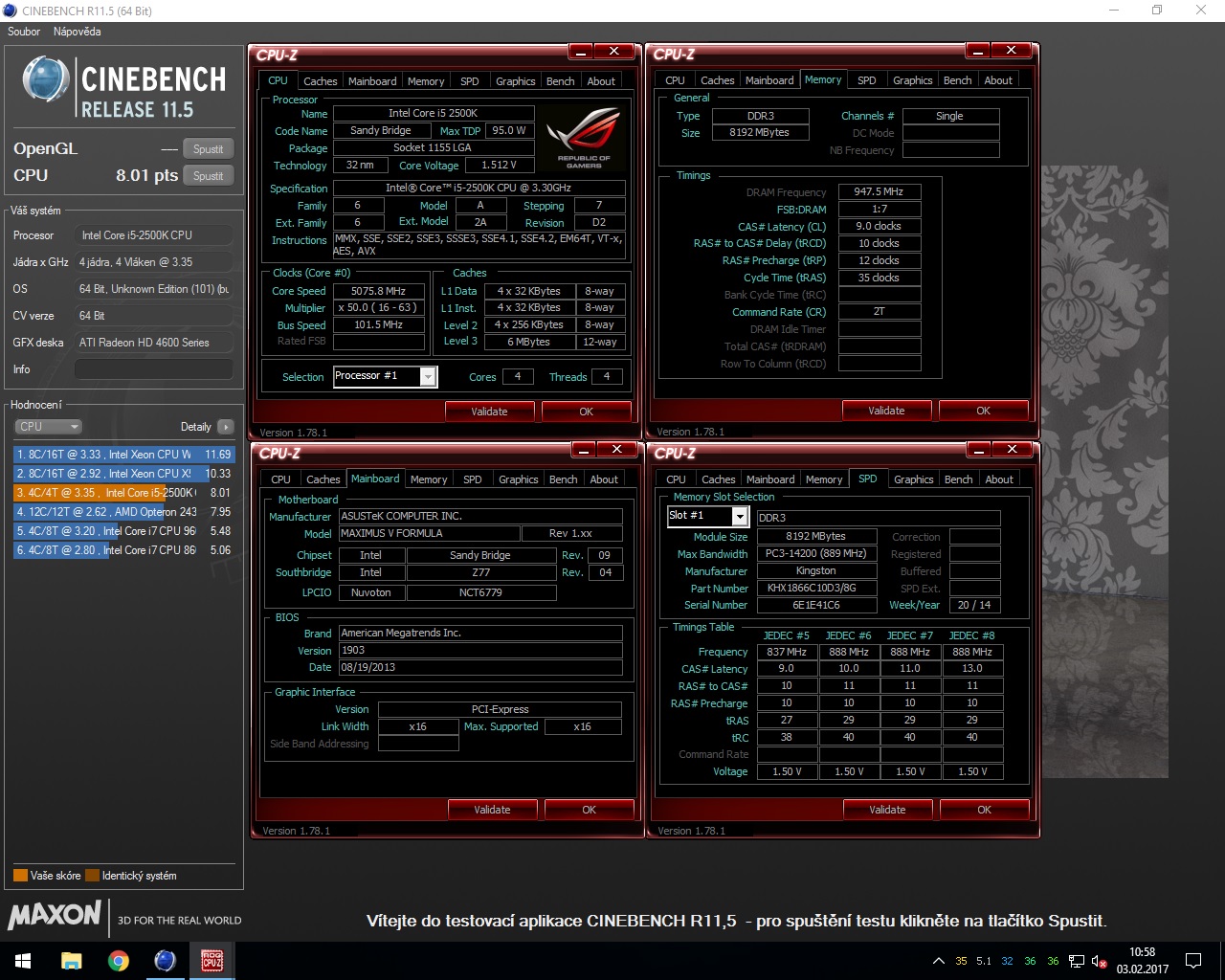The width and height of the screenshot is (1225, 980).
Task: Click the ROG Republic of Gamers logo
Action: 584,137
